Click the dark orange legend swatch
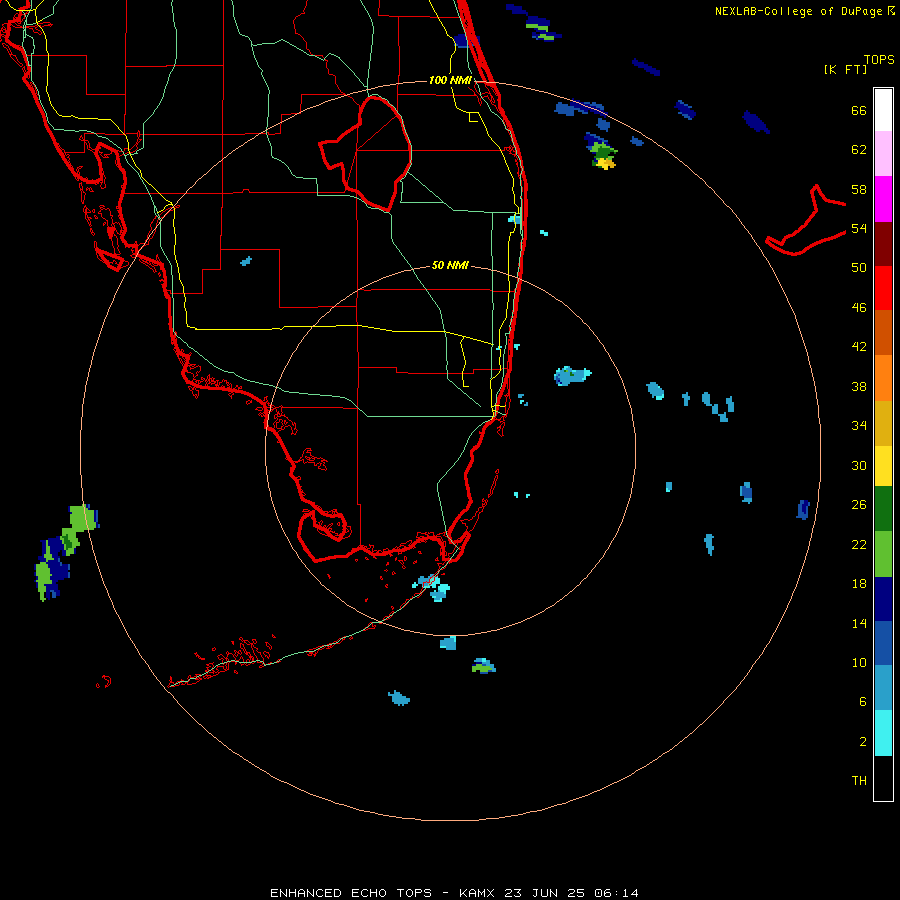 pyautogui.click(x=883, y=332)
